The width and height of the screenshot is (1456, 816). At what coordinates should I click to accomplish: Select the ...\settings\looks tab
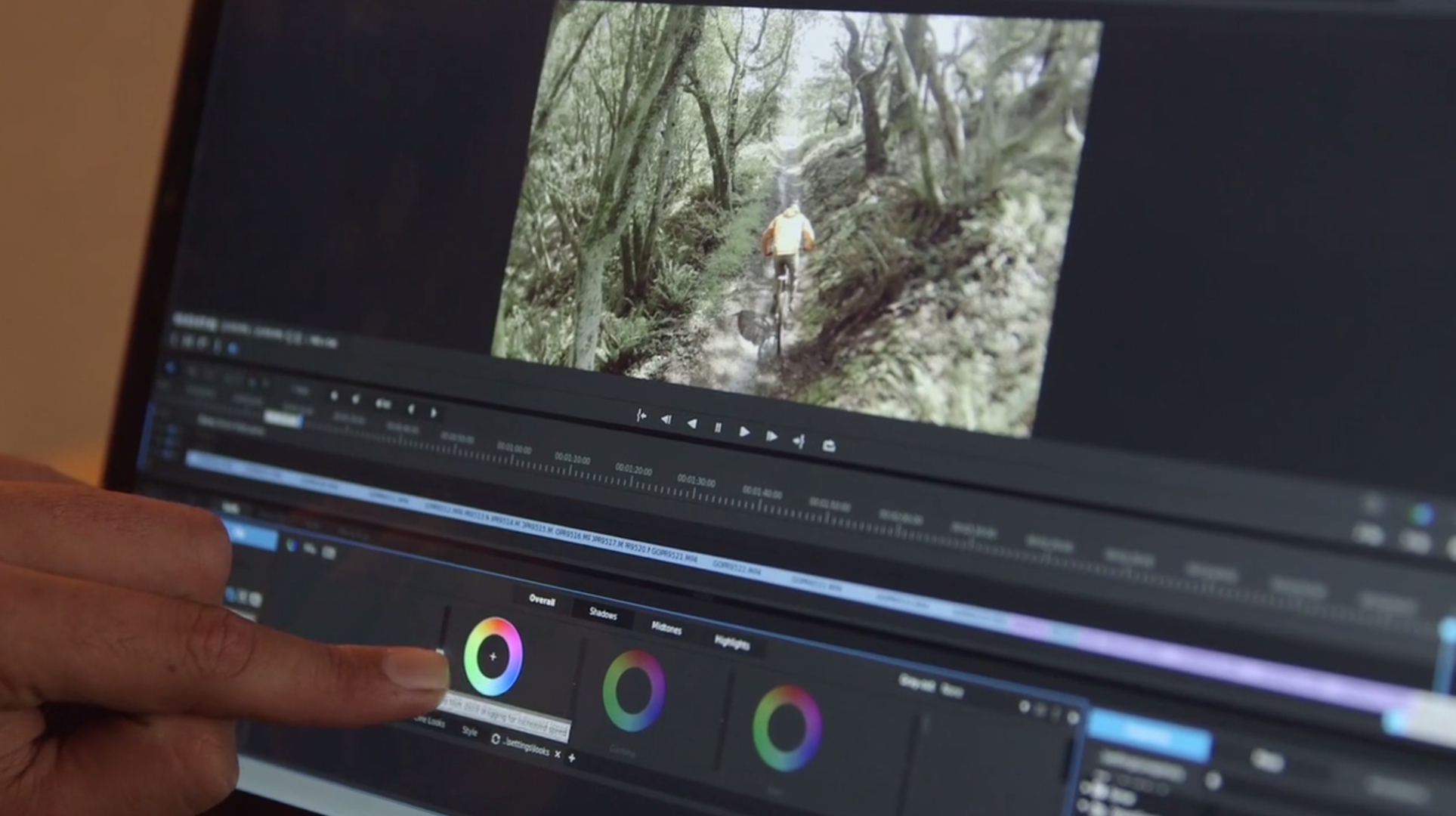(x=521, y=745)
